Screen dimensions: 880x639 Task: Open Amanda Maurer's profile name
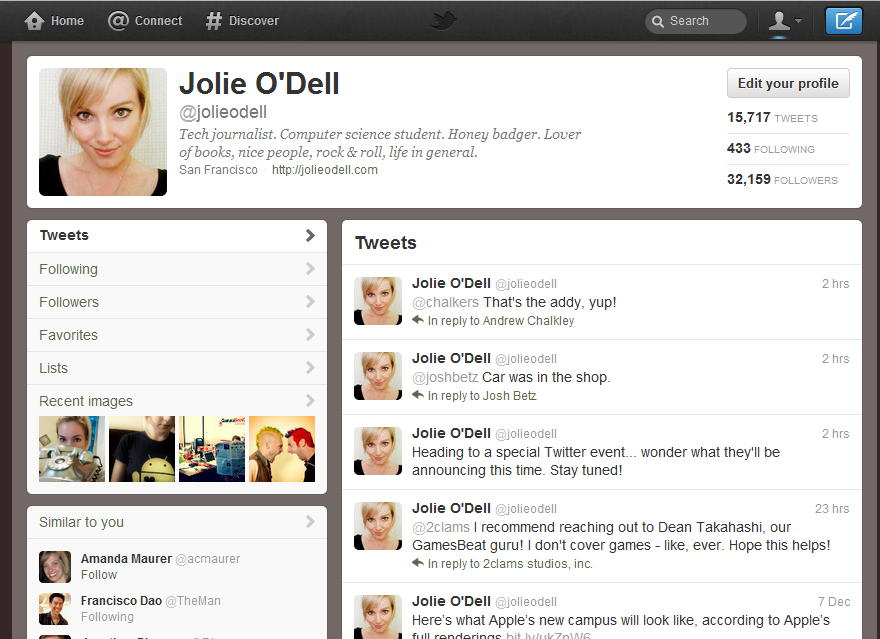click(126, 559)
